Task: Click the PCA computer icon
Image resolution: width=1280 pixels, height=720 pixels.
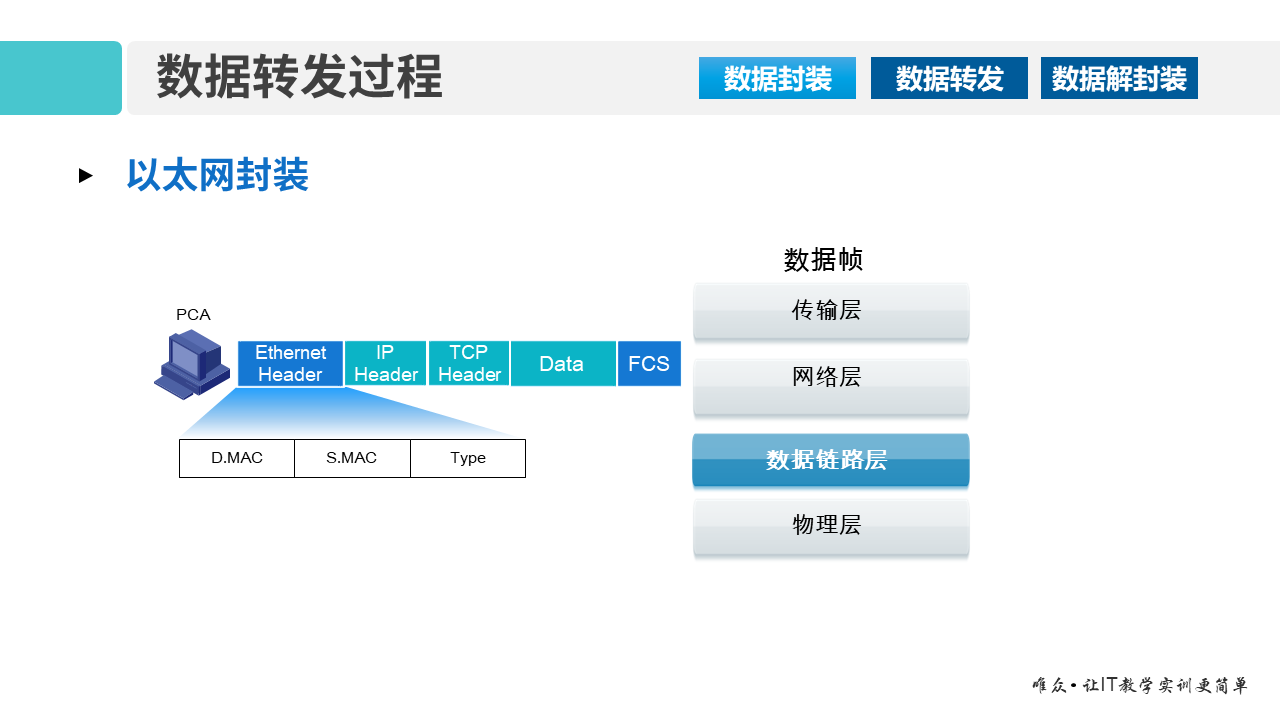Action: [x=192, y=363]
